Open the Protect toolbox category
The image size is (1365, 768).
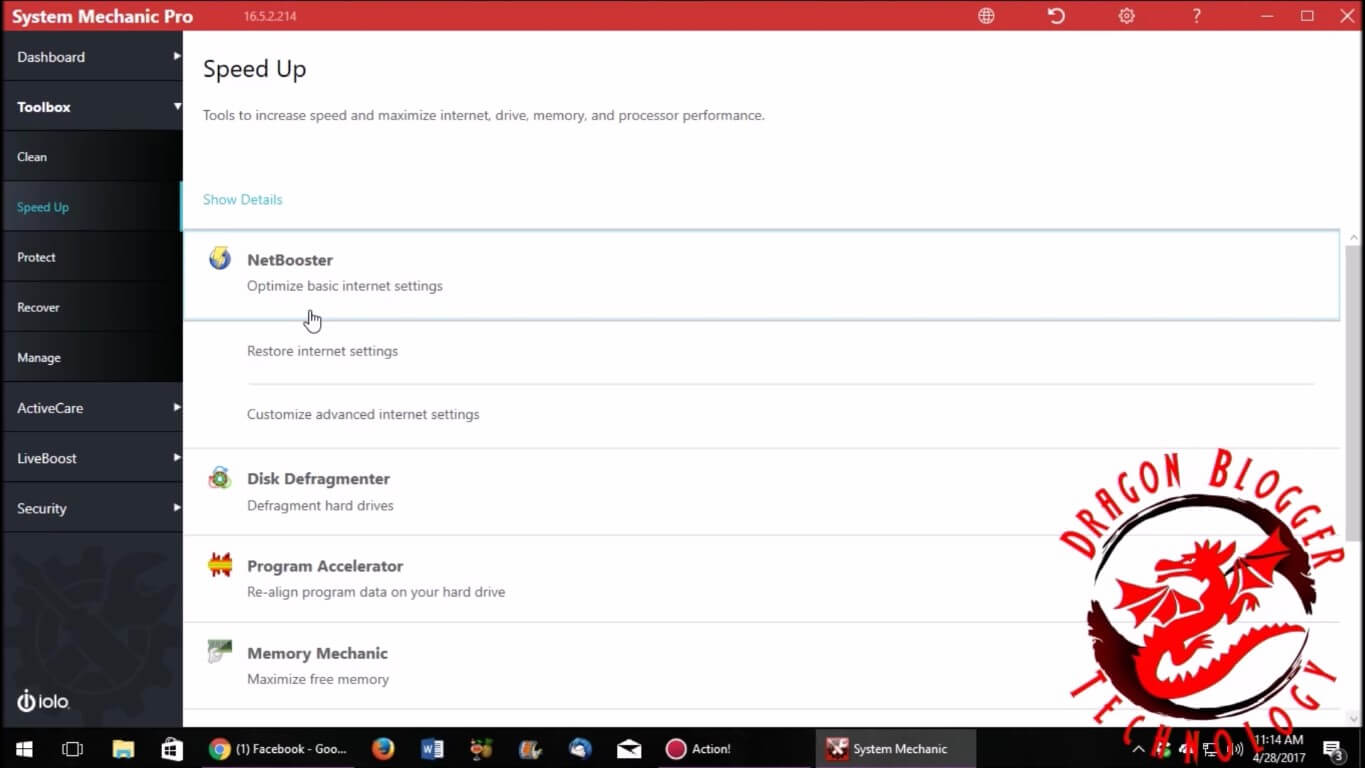coord(37,257)
